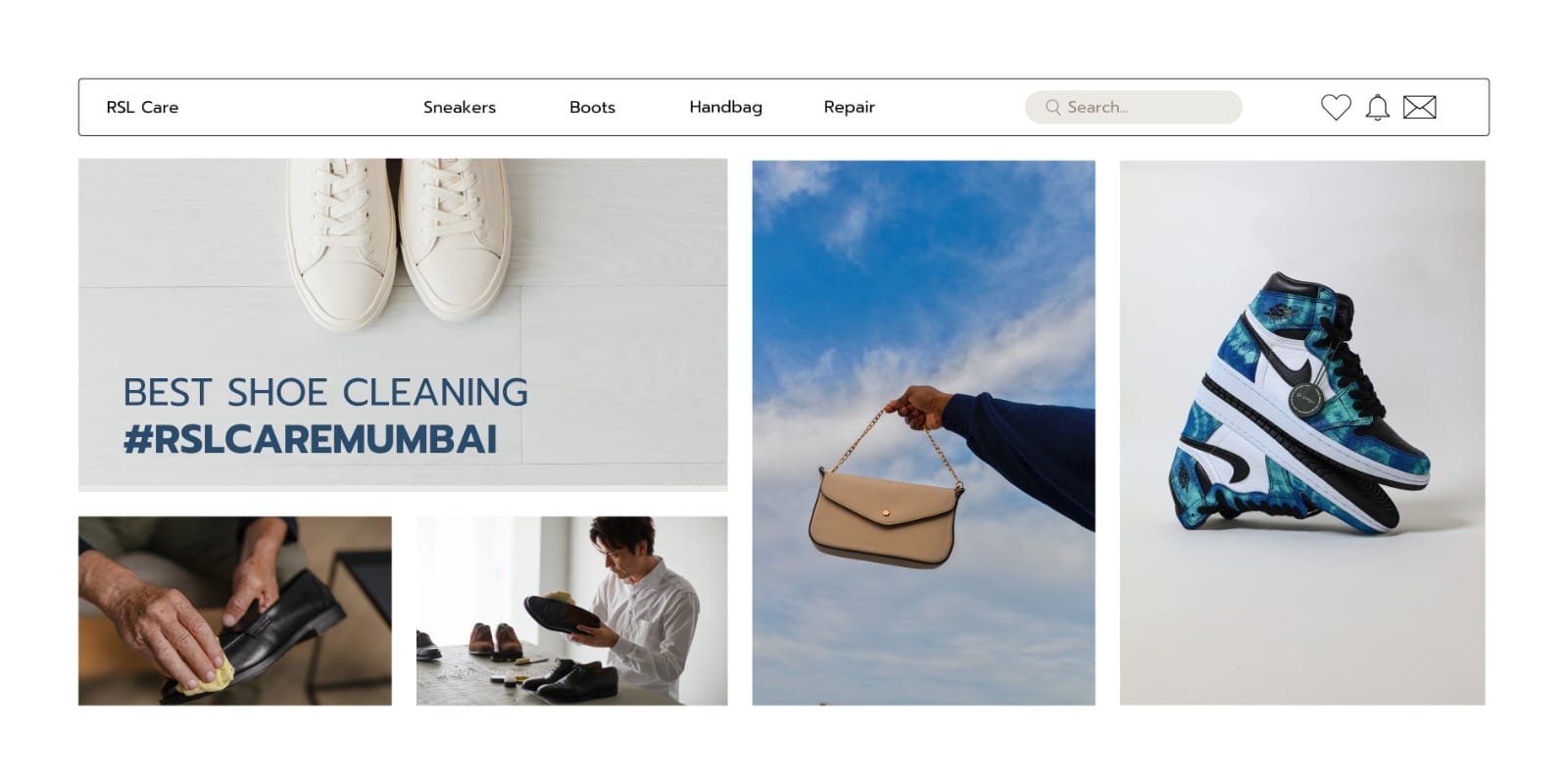Open the envelope messages icon
Image resolution: width=1568 pixels, height=784 pixels.
[1420, 107]
